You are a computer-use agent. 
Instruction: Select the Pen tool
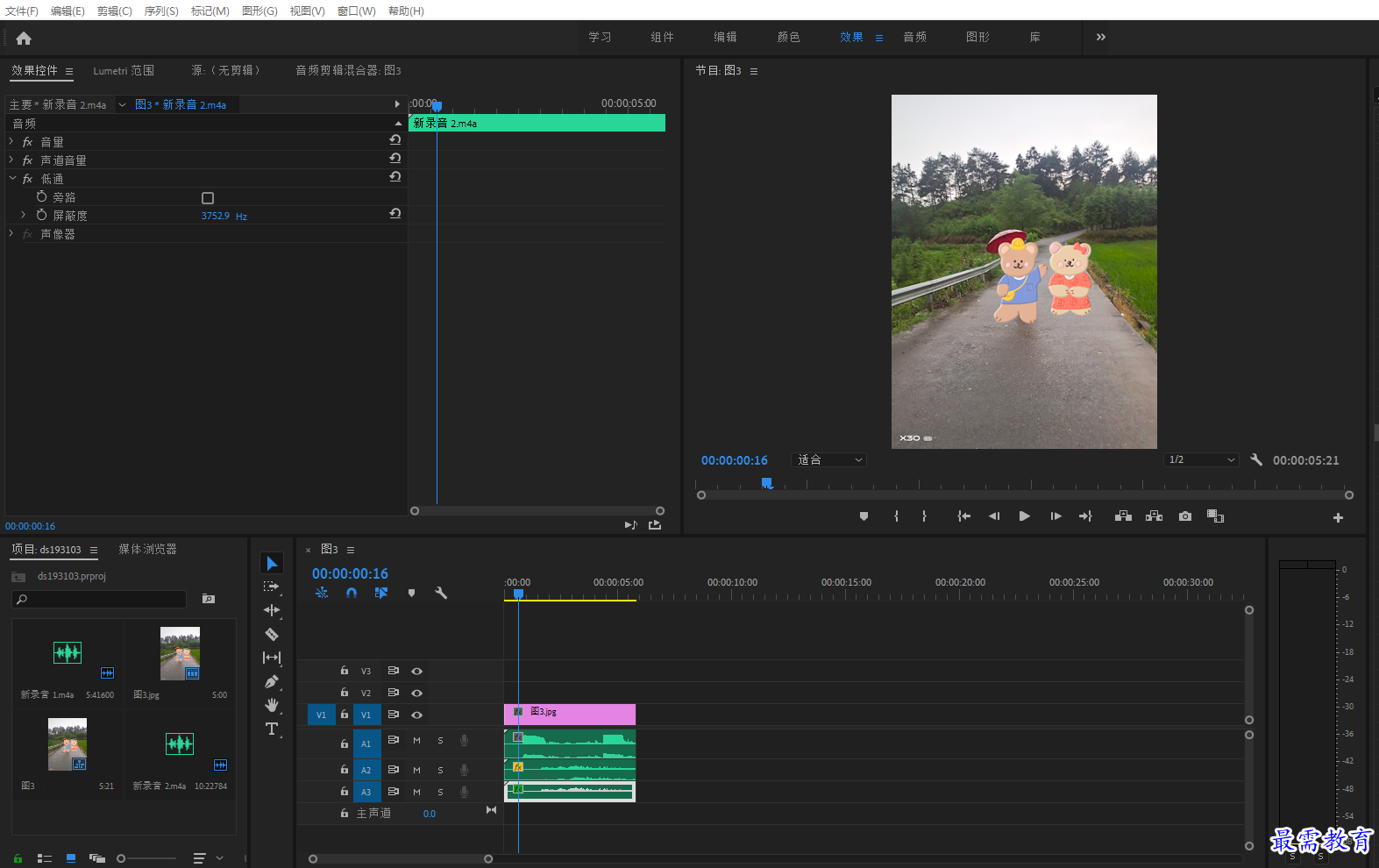tap(272, 681)
